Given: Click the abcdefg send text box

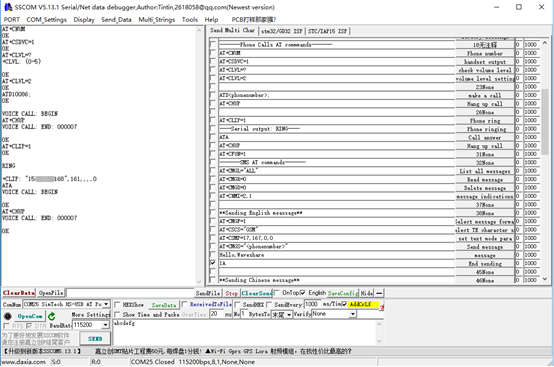Looking at the screenshot, I should (244, 332).
